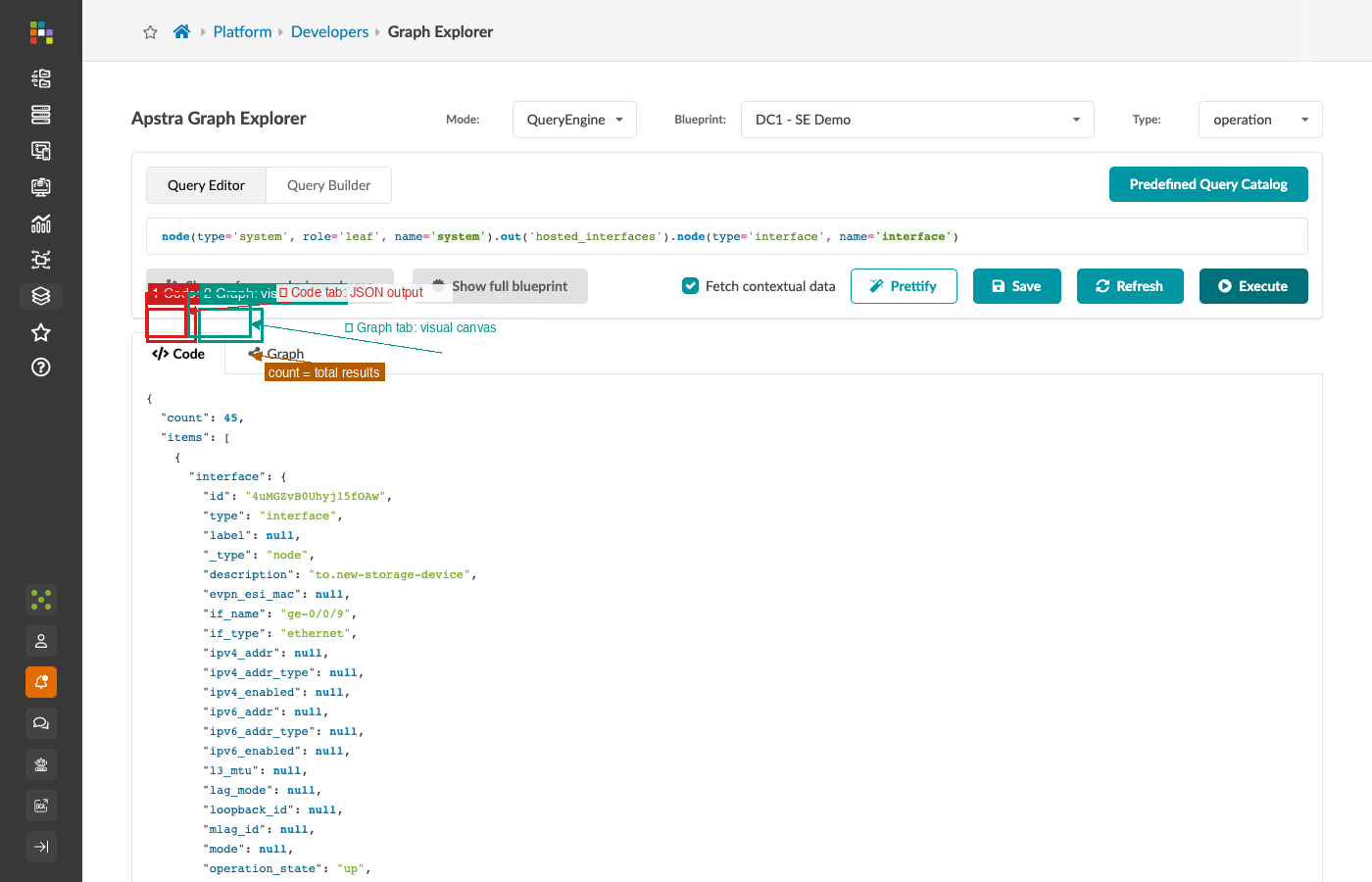Screen dimensions: 1372x882
Task: Open the DCA external link icon
Action: 41,806
